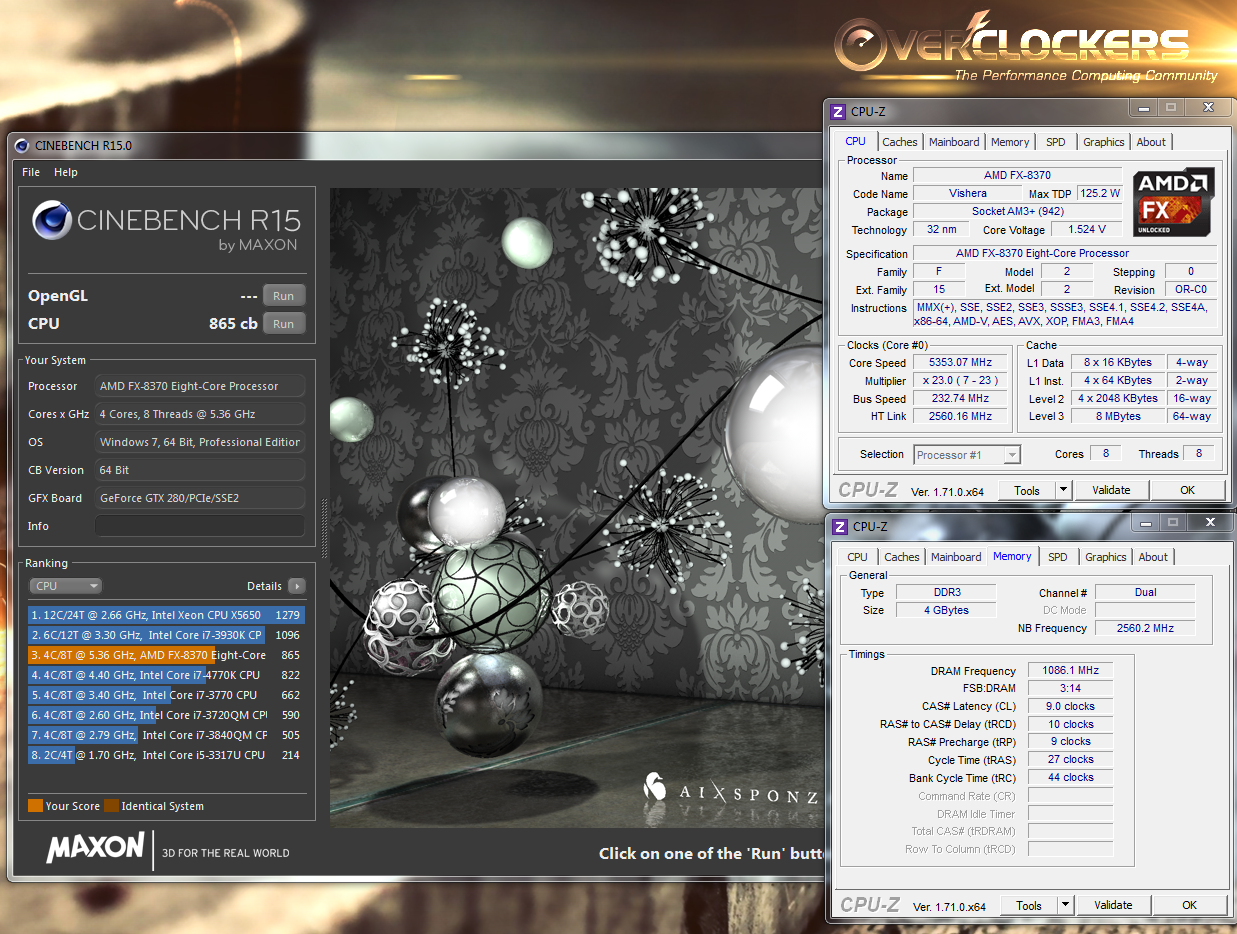Open Tools dropdown arrow in upper CPU-Z
The height and width of the screenshot is (934, 1237).
pyautogui.click(x=1063, y=490)
